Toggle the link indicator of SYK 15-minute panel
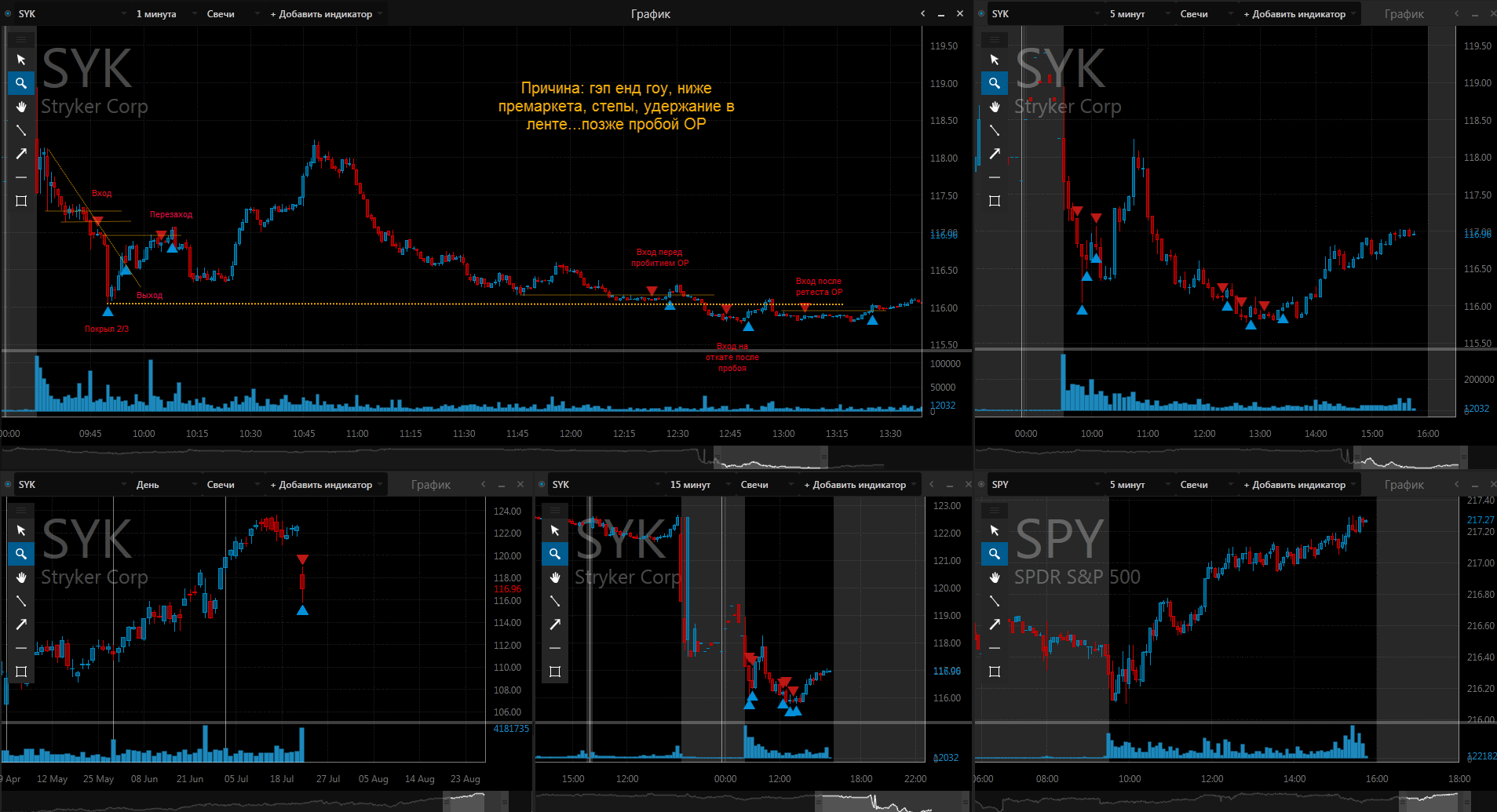1497x812 pixels. [542, 485]
